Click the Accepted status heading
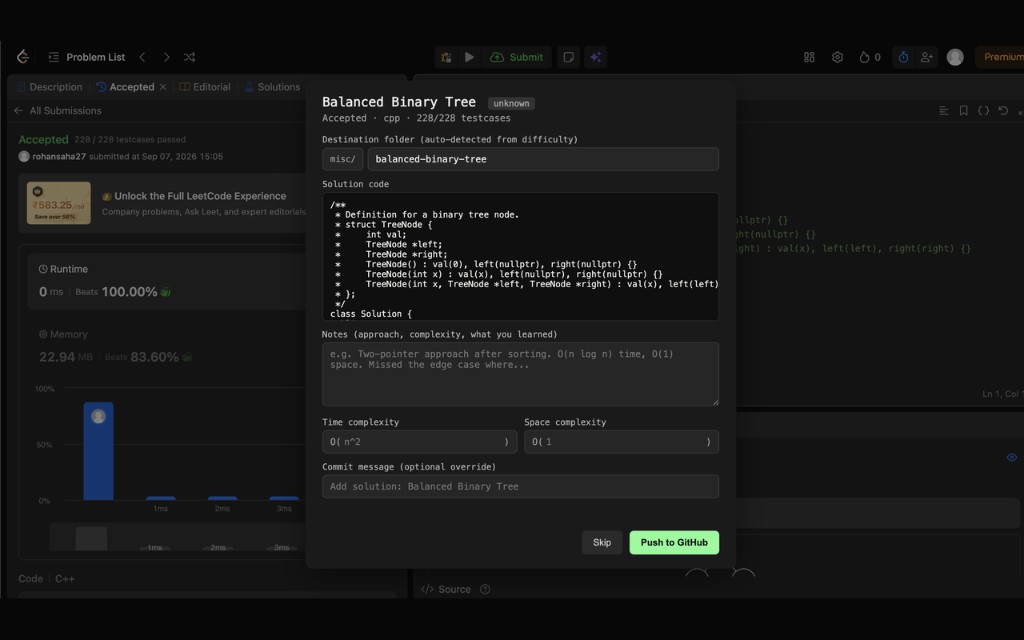 [x=43, y=139]
